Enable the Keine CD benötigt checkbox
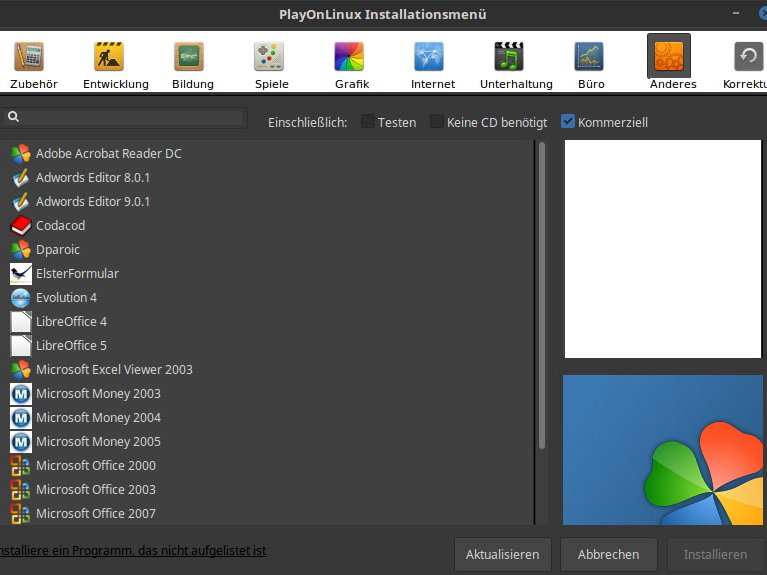This screenshot has width=767, height=575. (437, 121)
